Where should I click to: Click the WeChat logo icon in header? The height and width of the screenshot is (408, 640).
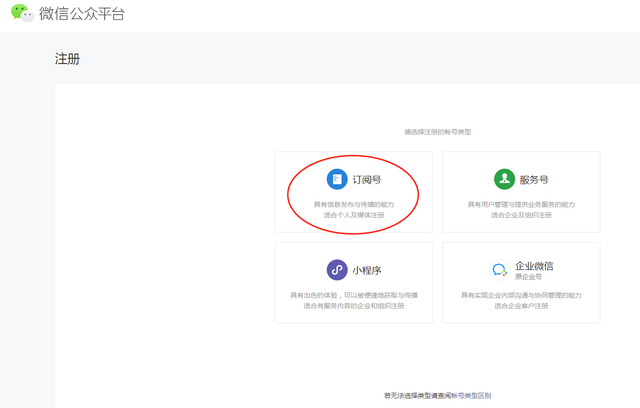tap(22, 13)
